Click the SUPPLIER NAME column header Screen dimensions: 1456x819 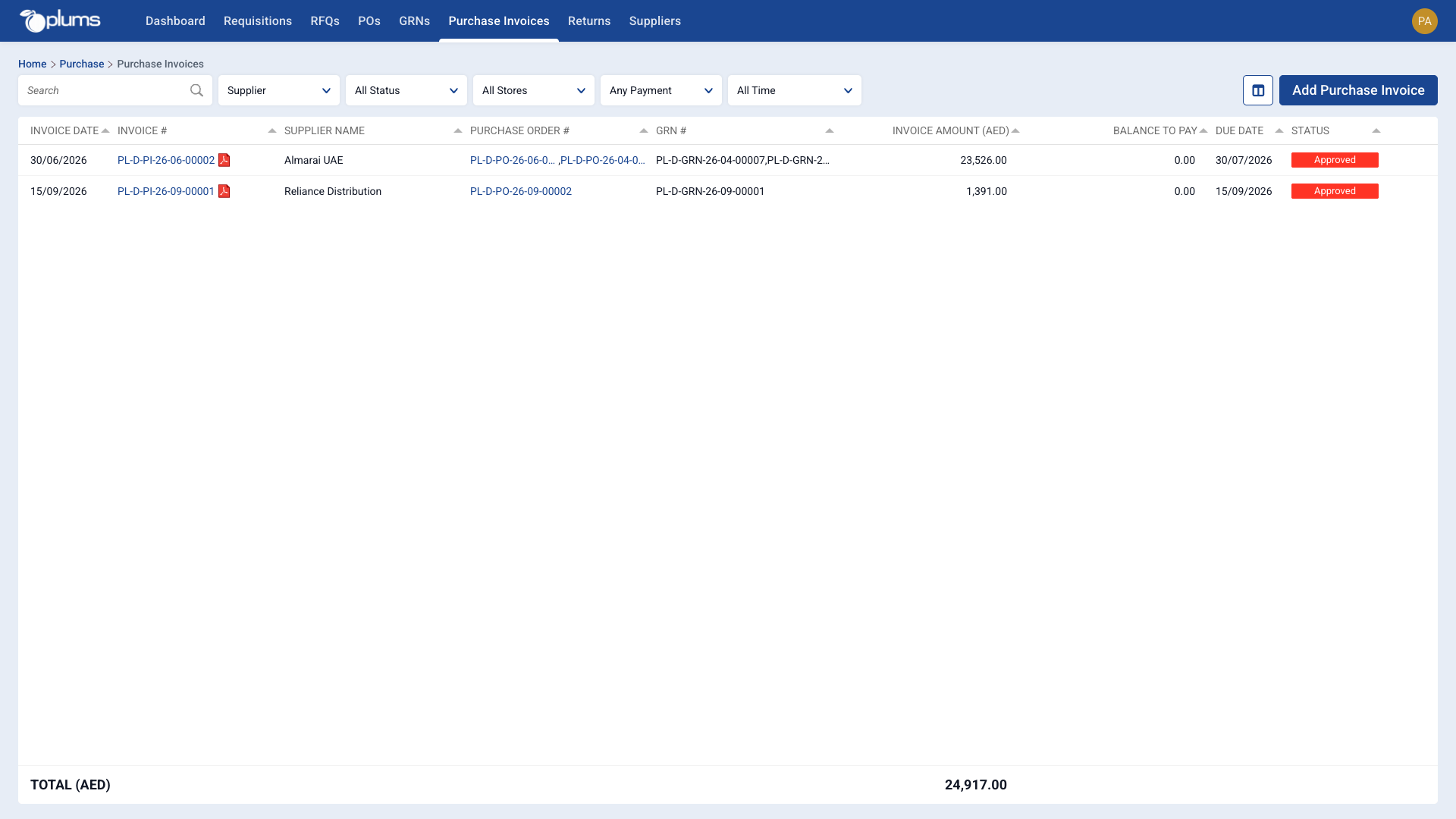click(x=325, y=130)
